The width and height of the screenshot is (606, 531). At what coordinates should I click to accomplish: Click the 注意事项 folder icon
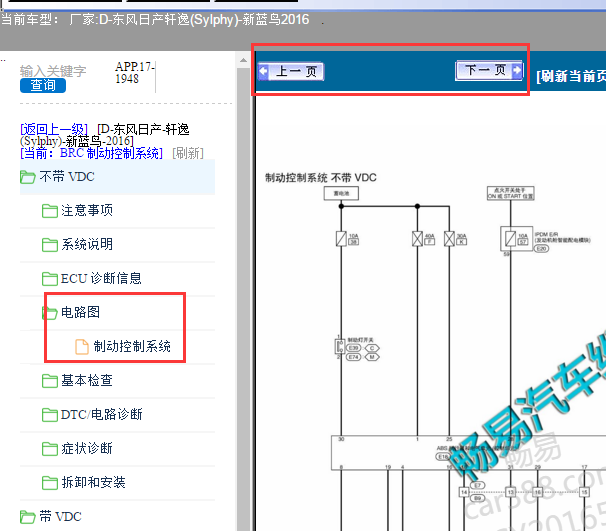pos(50,211)
